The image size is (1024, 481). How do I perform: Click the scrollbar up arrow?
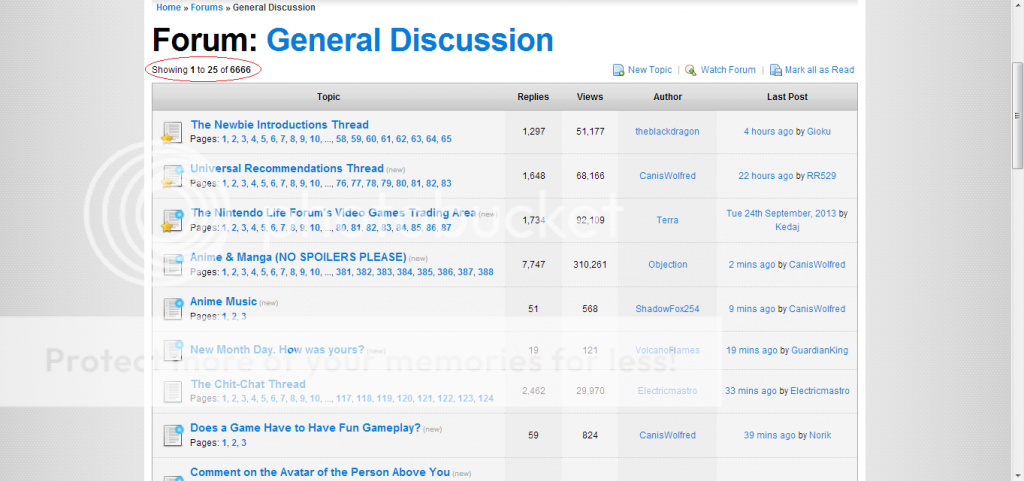pos(1017,7)
